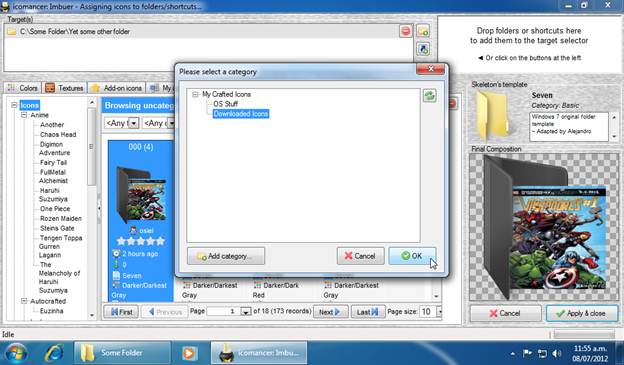This screenshot has width=624, height=365.
Task: Open the Page number dropdown
Action: pyautogui.click(x=246, y=312)
